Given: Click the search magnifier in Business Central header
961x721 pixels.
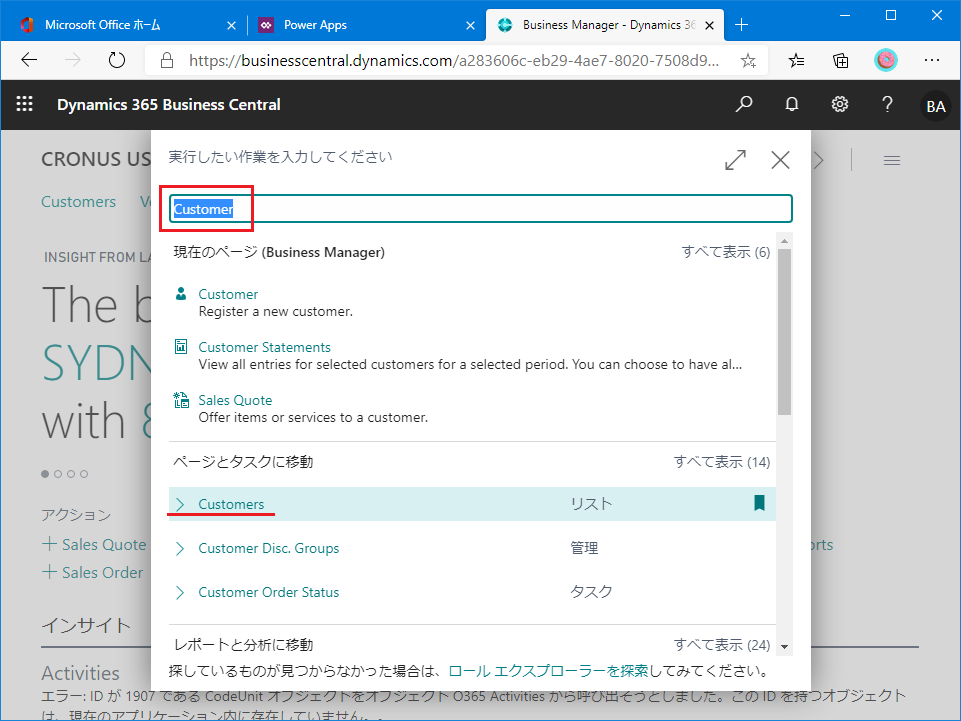Looking at the screenshot, I should (743, 104).
